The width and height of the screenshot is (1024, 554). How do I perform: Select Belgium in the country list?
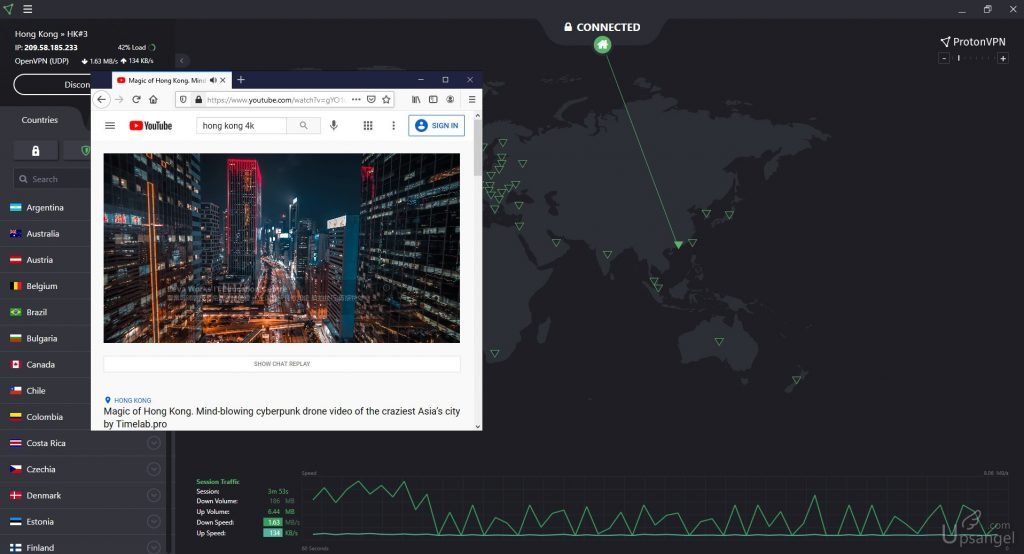pyautogui.click(x=46, y=286)
